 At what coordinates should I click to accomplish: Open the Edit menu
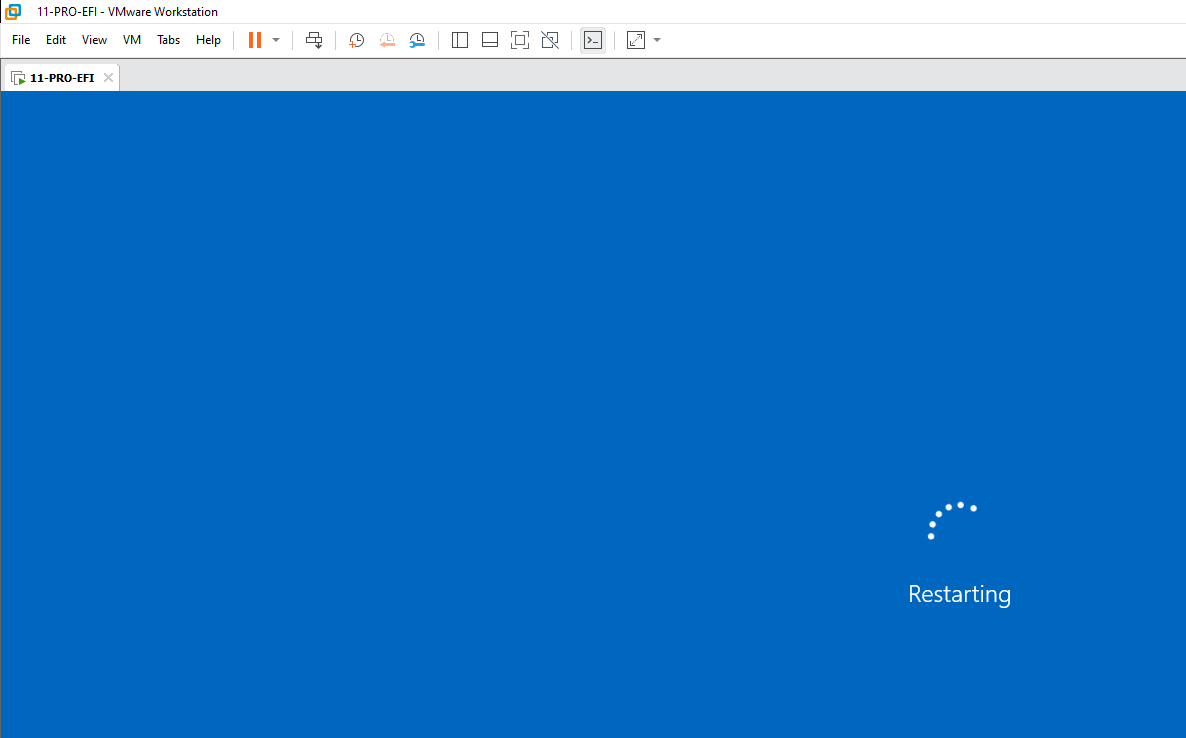point(56,40)
